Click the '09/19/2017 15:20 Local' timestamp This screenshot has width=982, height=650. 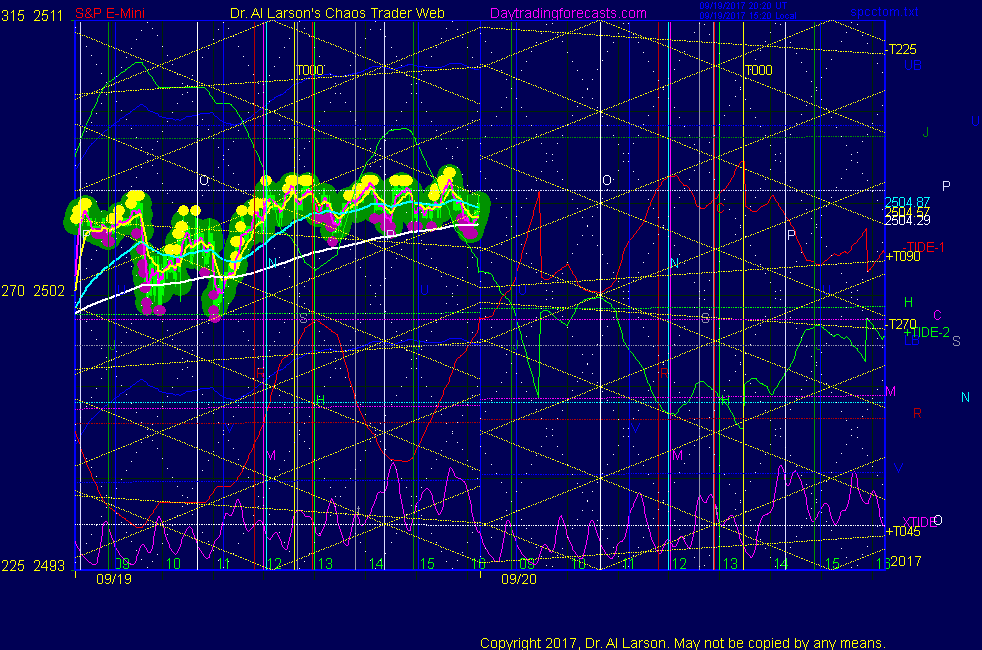(x=748, y=16)
